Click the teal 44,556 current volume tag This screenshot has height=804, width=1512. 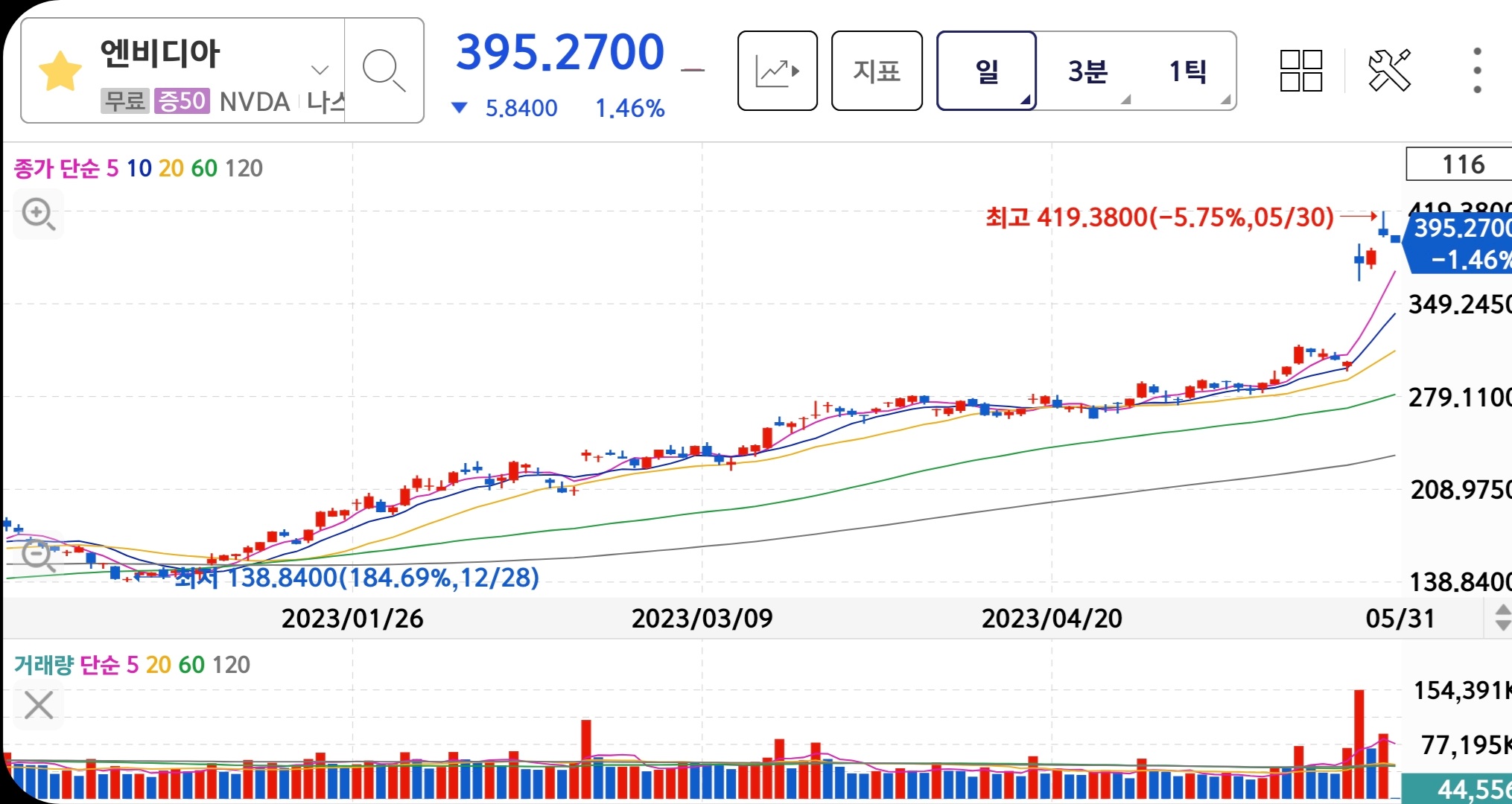pyautogui.click(x=1457, y=788)
